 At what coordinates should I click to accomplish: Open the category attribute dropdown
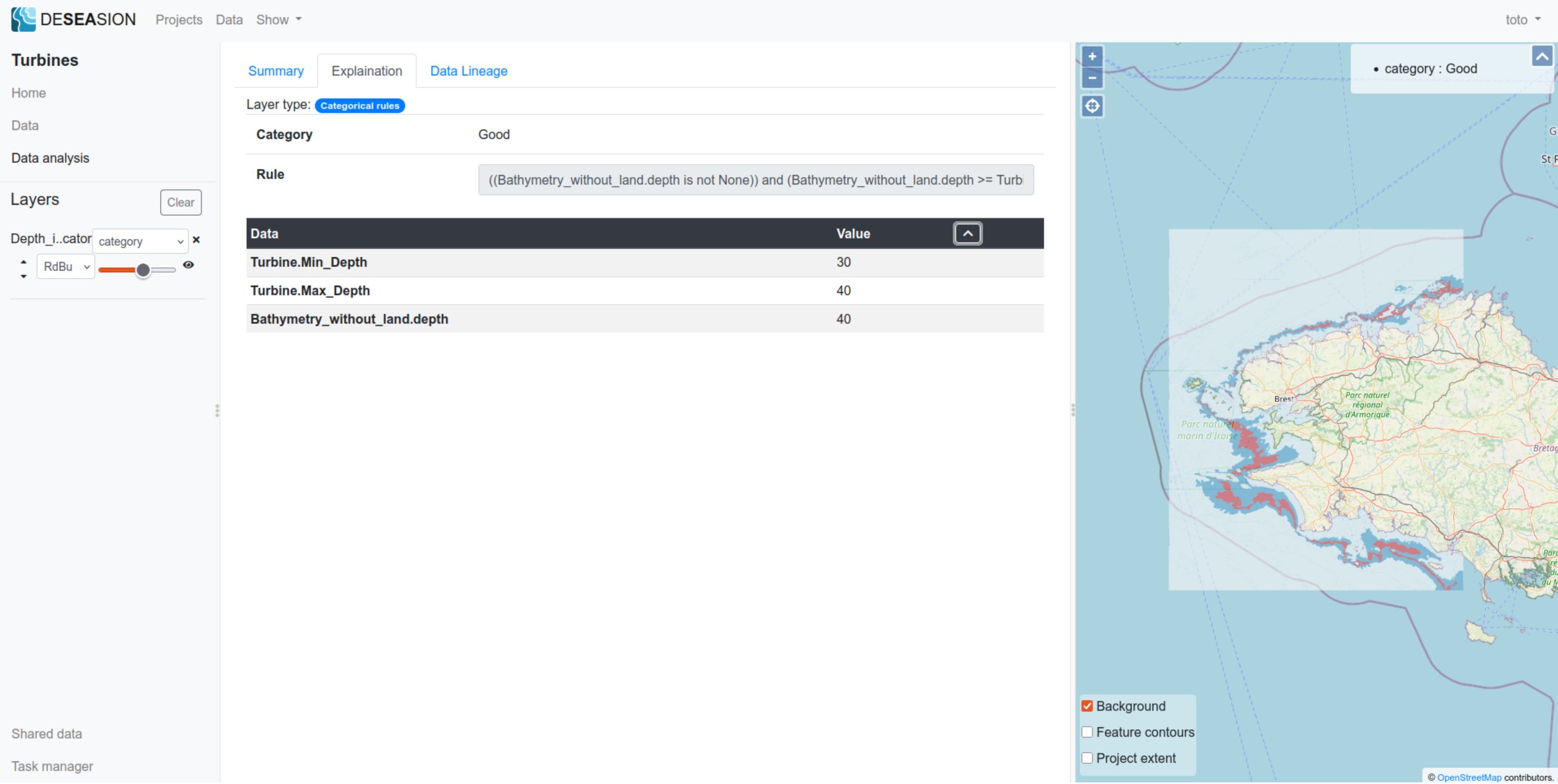coord(141,241)
